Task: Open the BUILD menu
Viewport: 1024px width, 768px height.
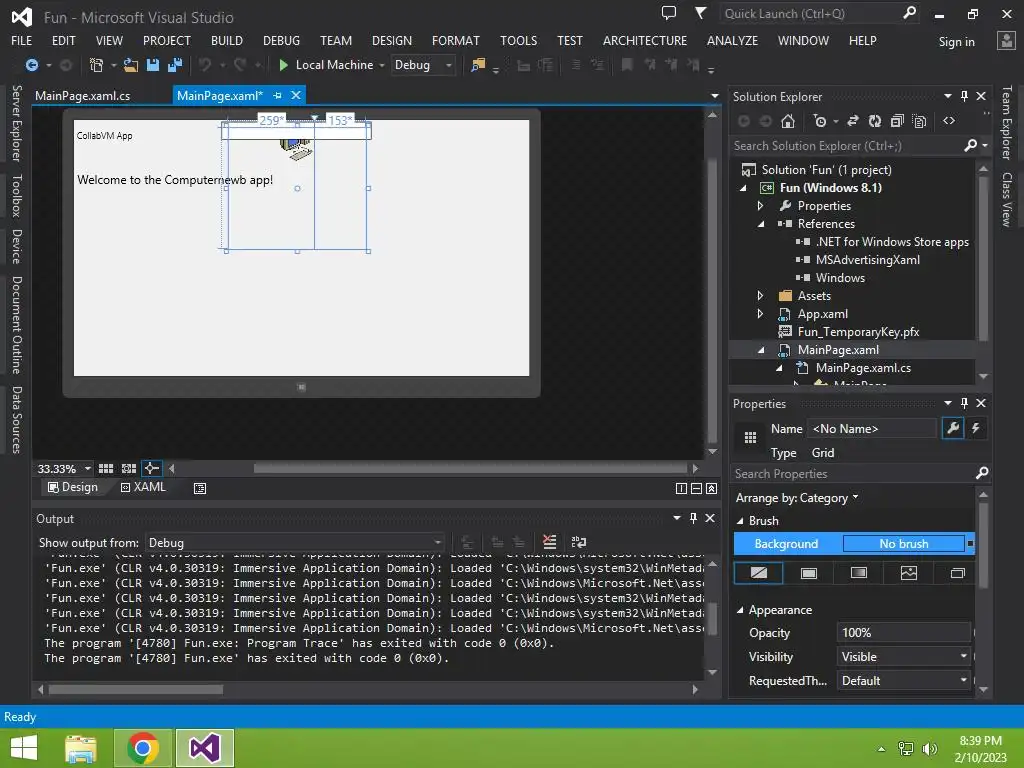Action: point(227,40)
